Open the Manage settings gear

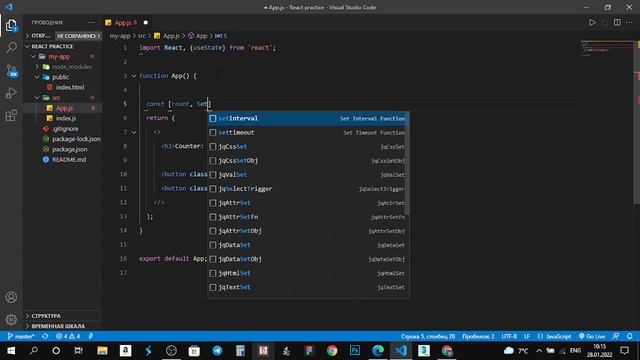coord(11,319)
